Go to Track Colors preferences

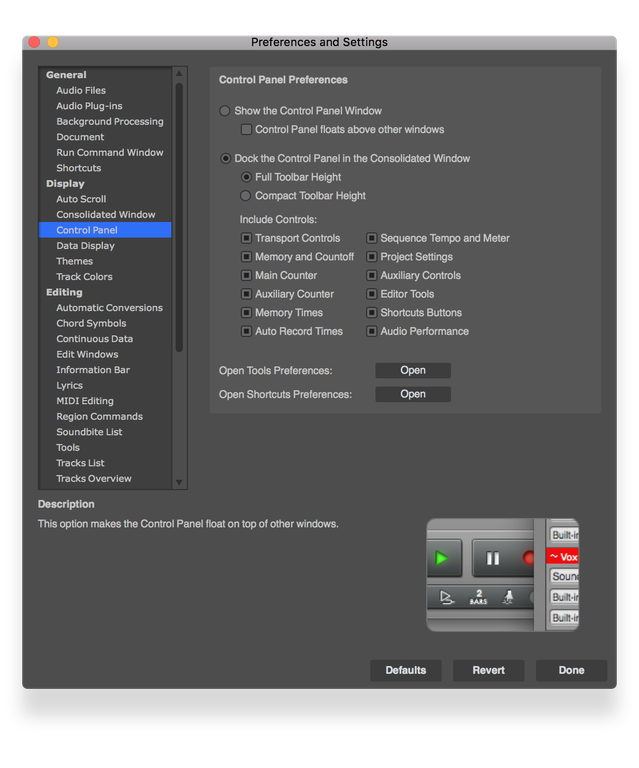pyautogui.click(x=84, y=277)
